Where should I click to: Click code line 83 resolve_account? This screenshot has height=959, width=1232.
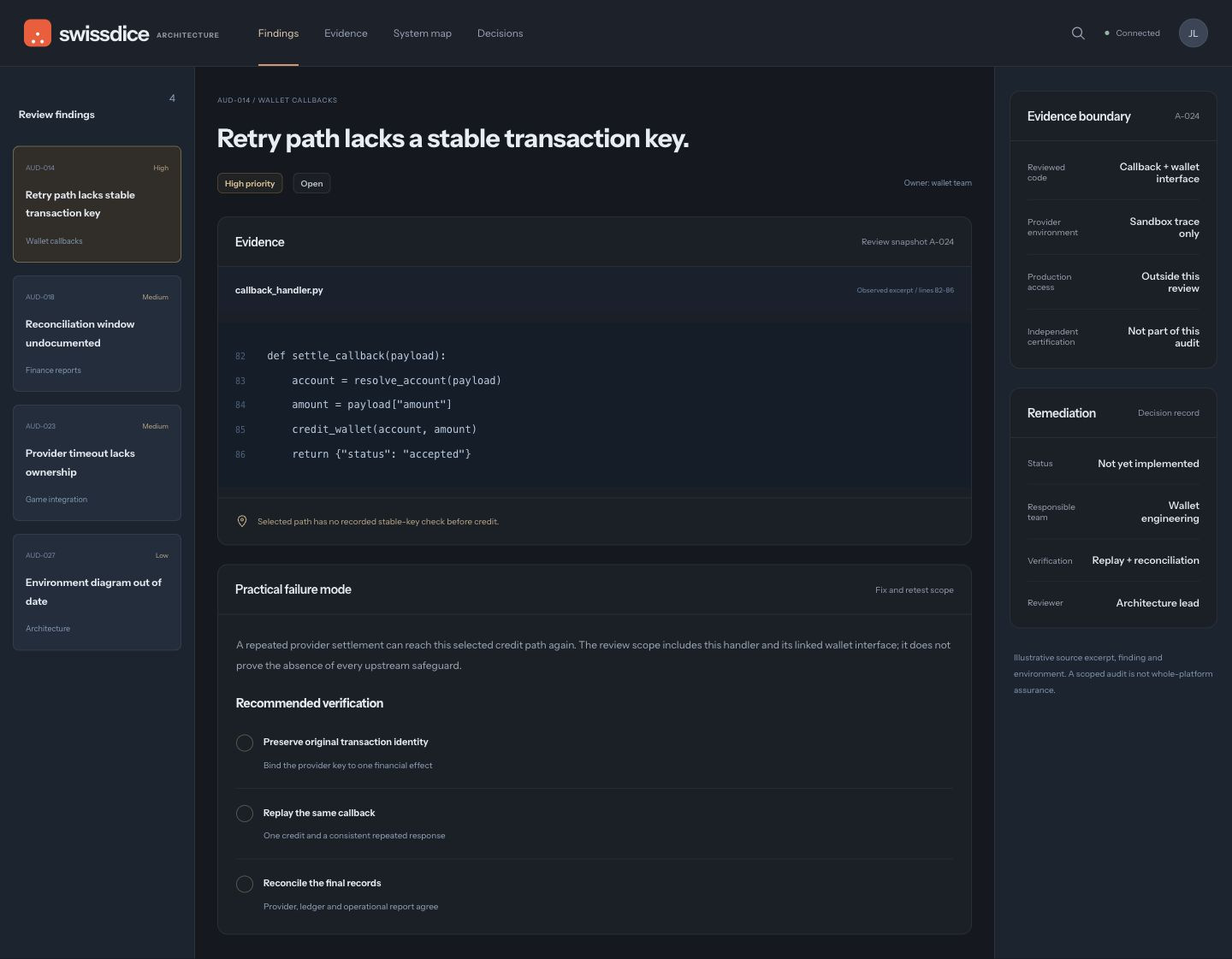pyautogui.click(x=396, y=381)
